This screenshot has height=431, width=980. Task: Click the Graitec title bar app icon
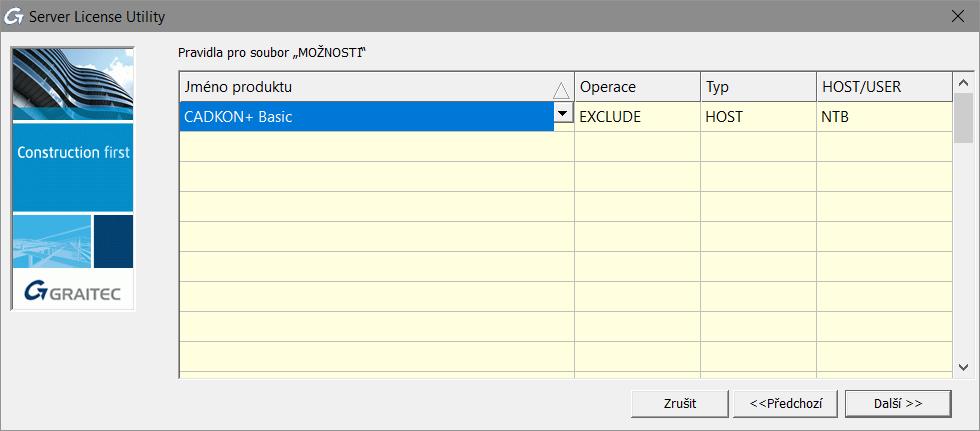point(16,17)
